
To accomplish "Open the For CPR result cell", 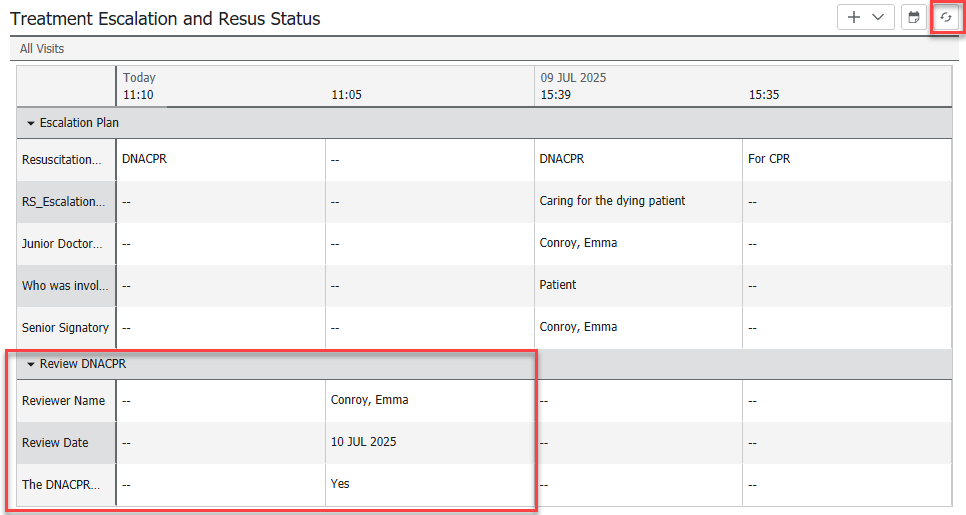I will pyautogui.click(x=769, y=159).
